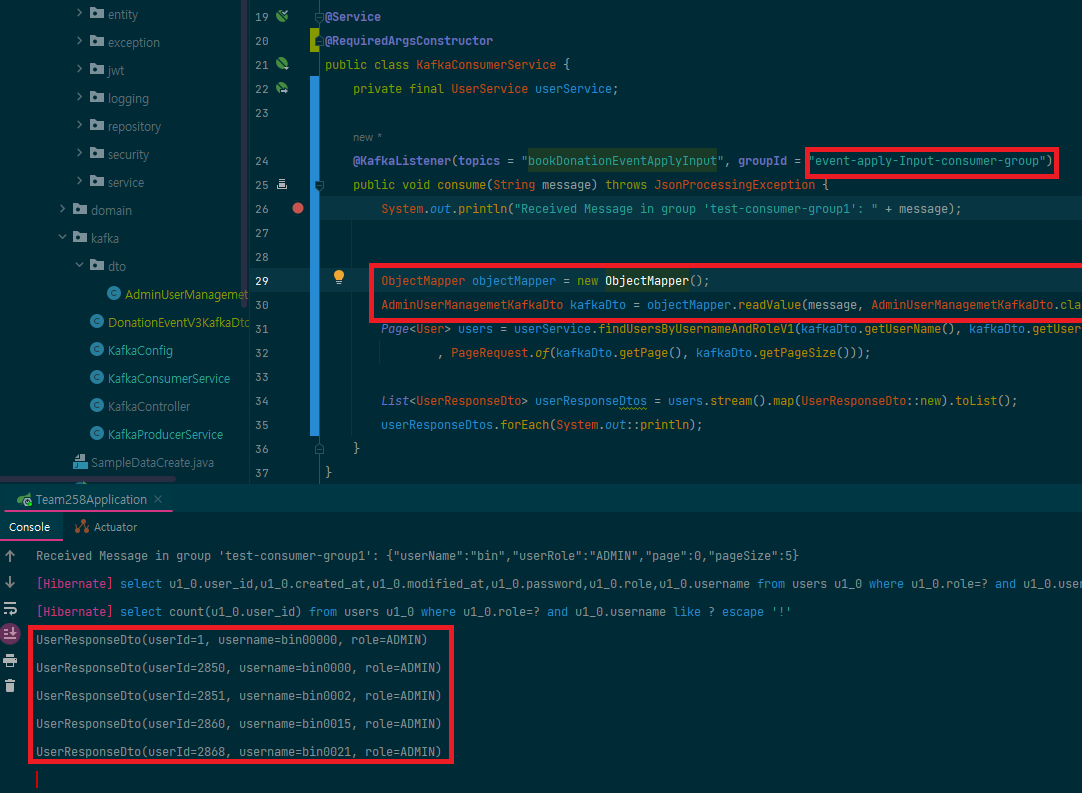Open the intention lightbulb on line 29
Image resolution: width=1082 pixels, height=793 pixels.
[x=339, y=277]
